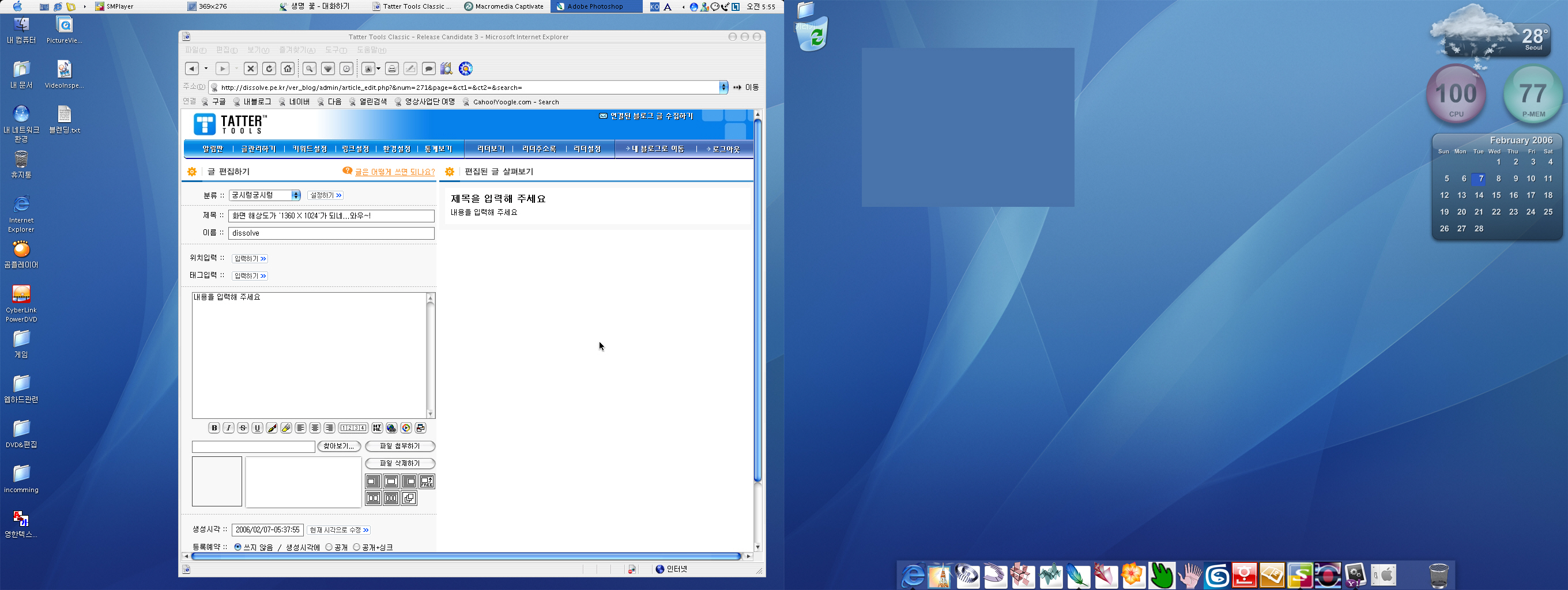
Task: Click the IE Home toolbar button
Action: (288, 69)
